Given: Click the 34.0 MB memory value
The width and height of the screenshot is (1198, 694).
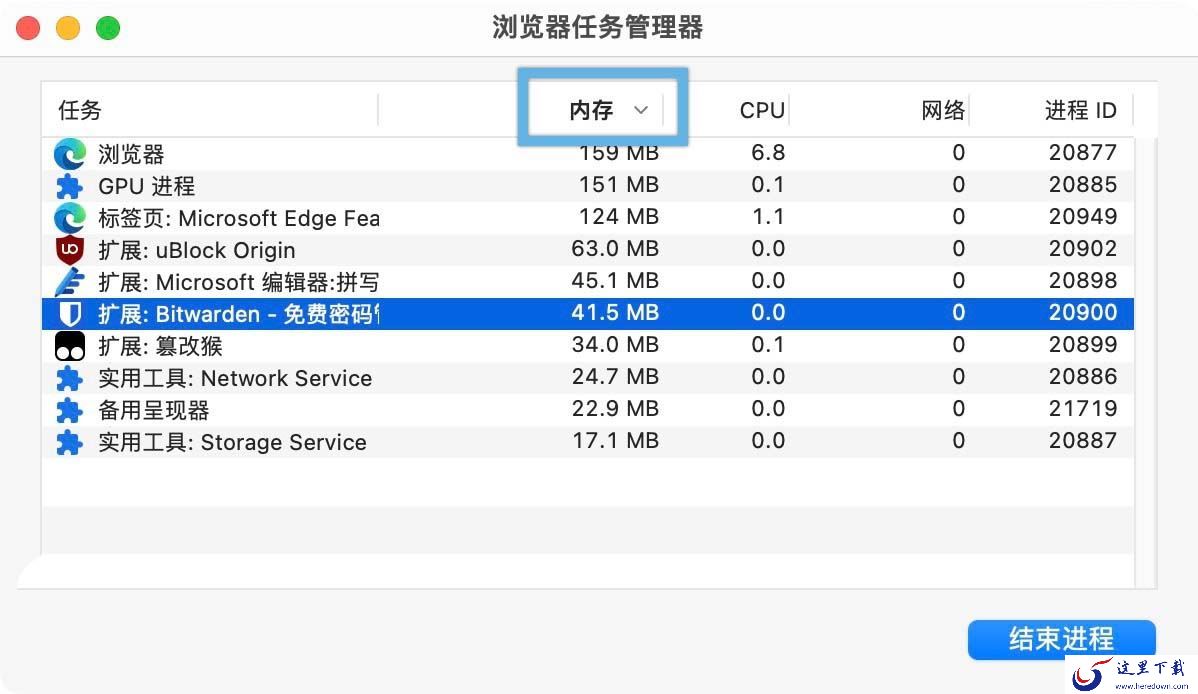Looking at the screenshot, I should [x=614, y=345].
